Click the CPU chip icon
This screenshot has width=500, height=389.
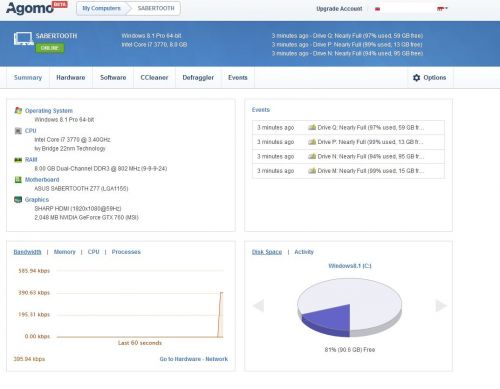point(18,131)
